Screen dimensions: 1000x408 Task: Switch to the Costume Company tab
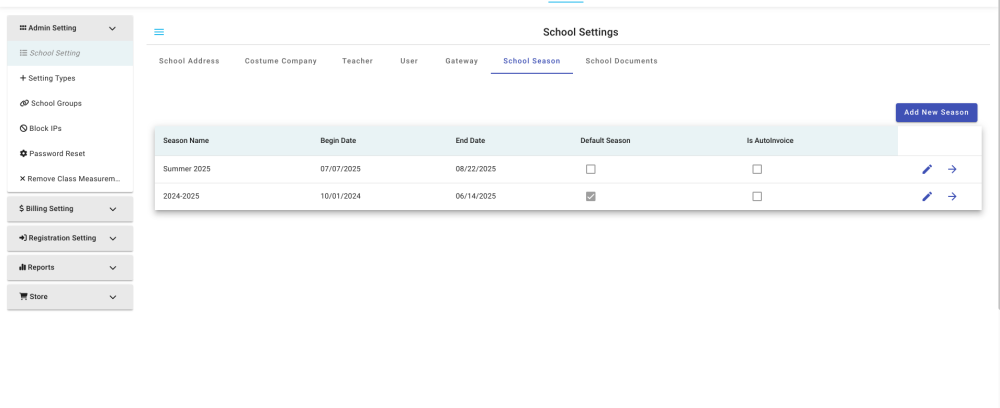pyautogui.click(x=281, y=61)
